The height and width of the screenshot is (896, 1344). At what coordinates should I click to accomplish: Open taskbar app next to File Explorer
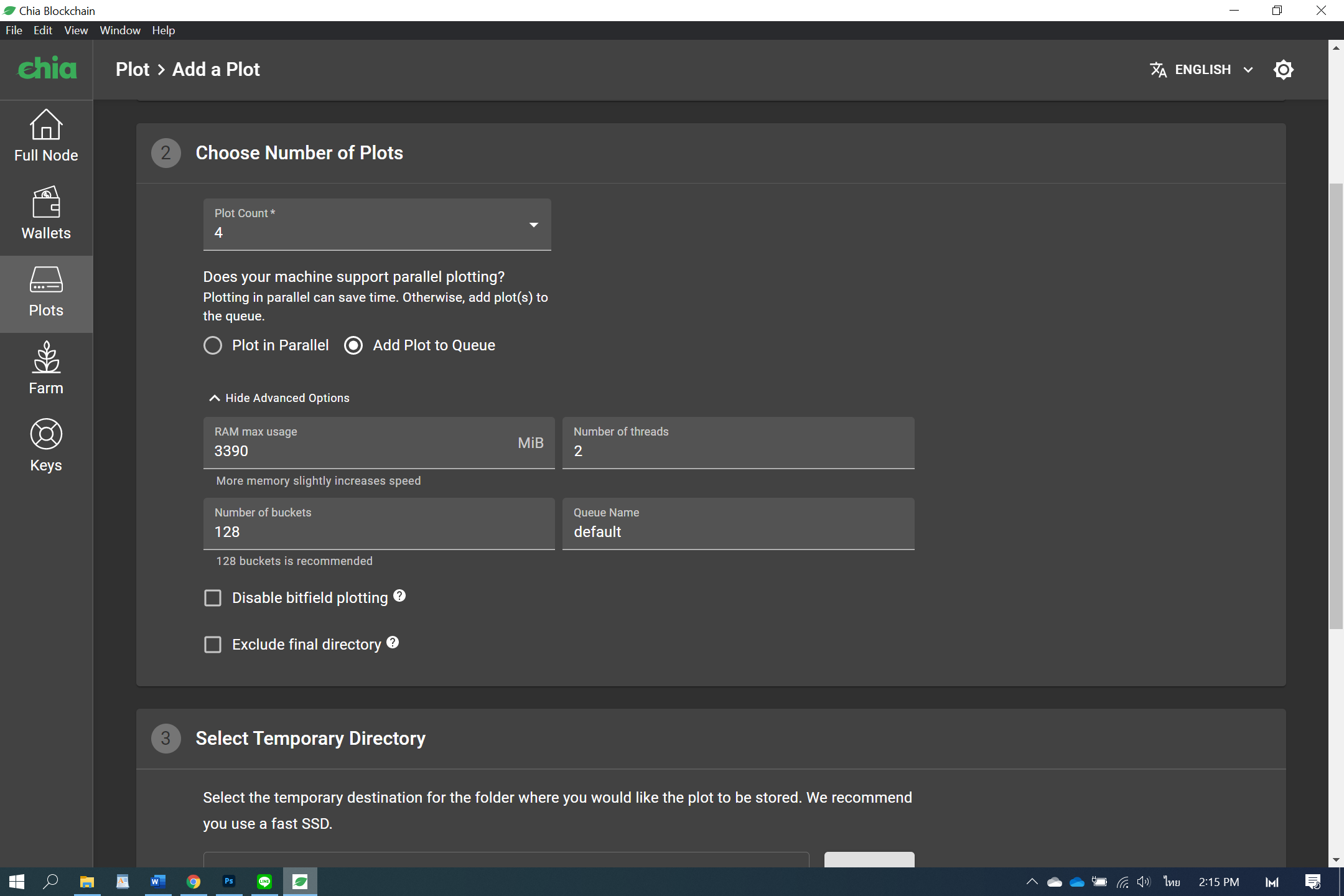tap(123, 882)
